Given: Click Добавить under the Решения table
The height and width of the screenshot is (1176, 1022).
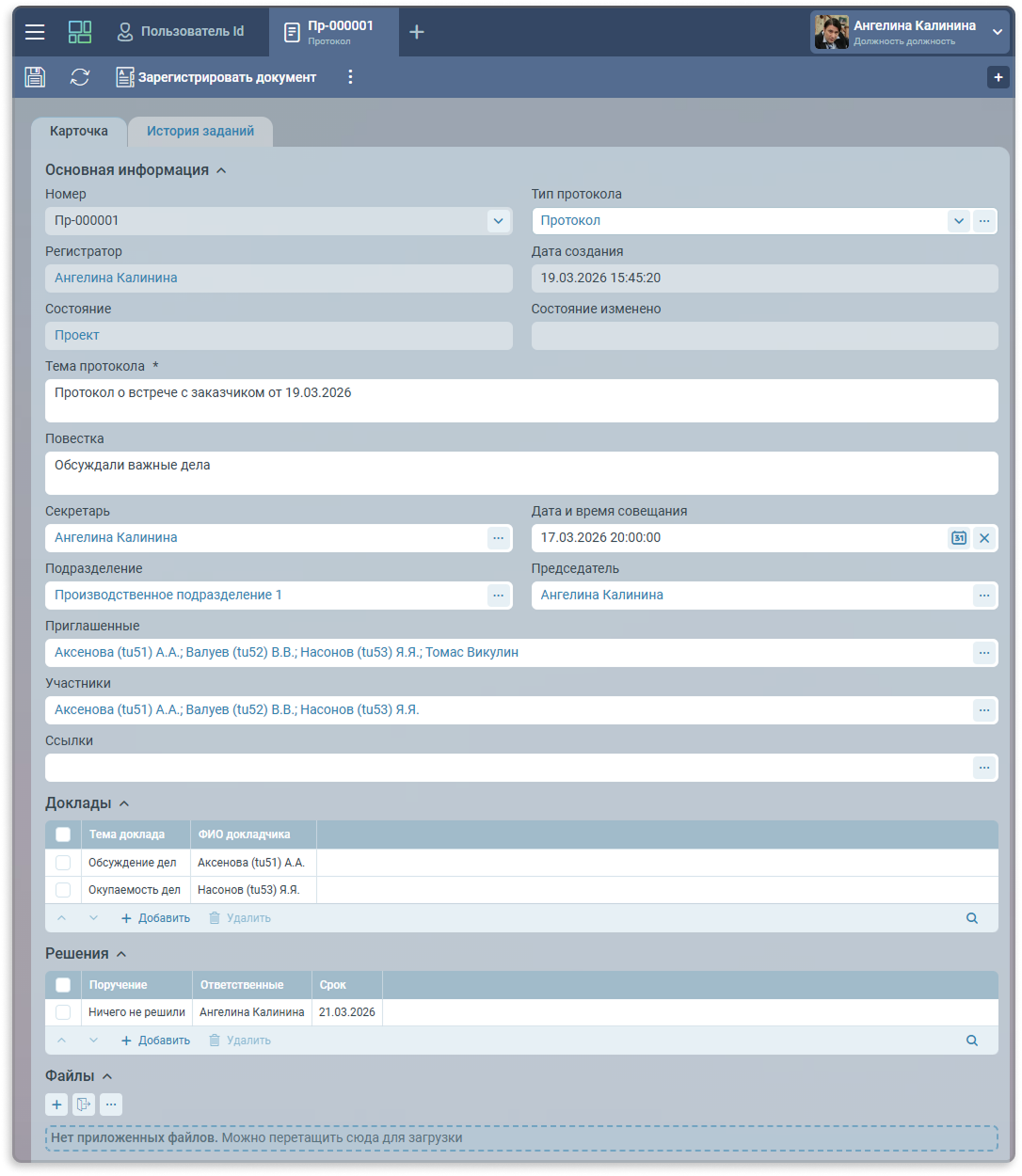Looking at the screenshot, I should (x=156, y=1041).
